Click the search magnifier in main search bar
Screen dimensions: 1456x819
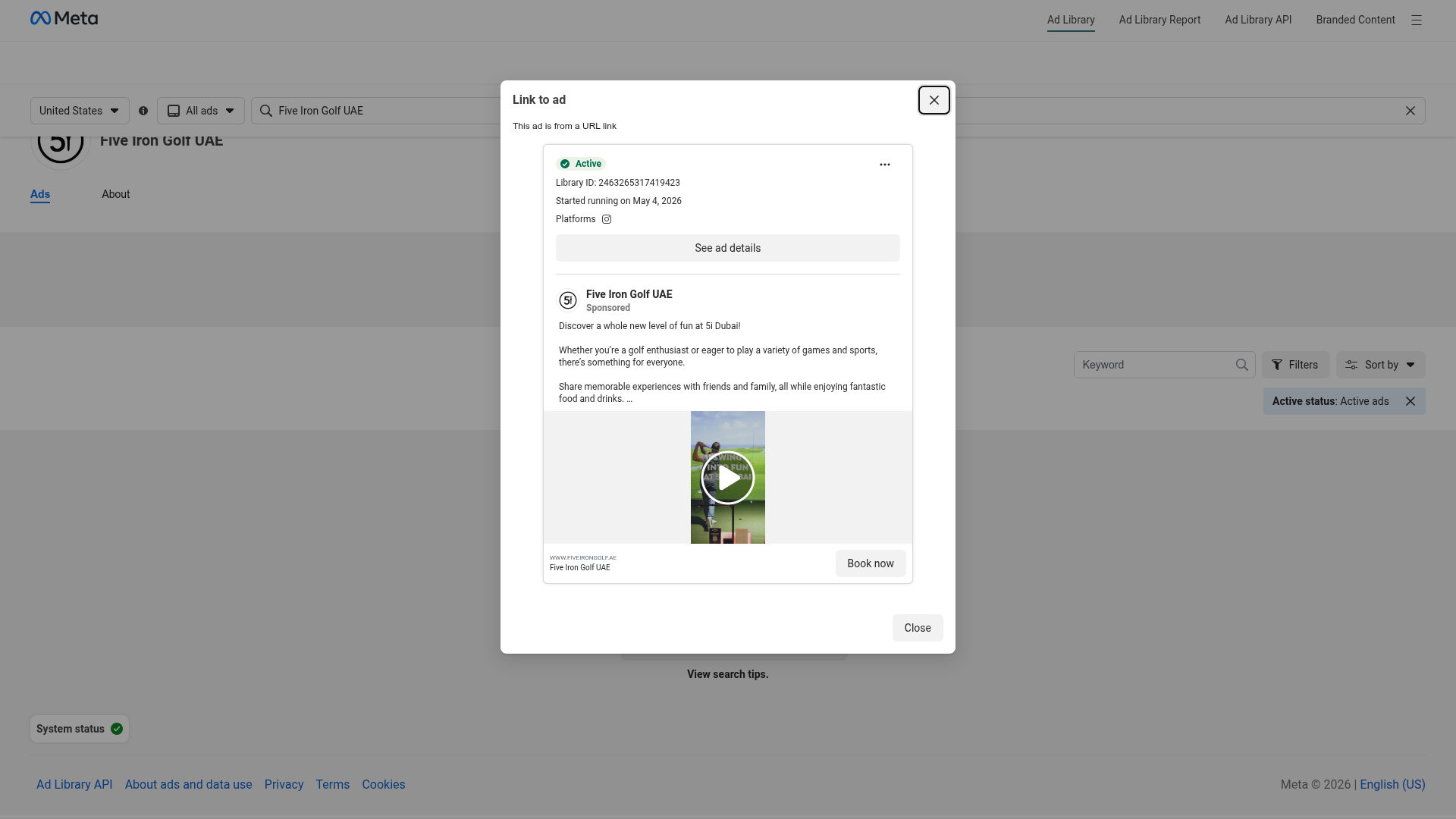tap(266, 111)
